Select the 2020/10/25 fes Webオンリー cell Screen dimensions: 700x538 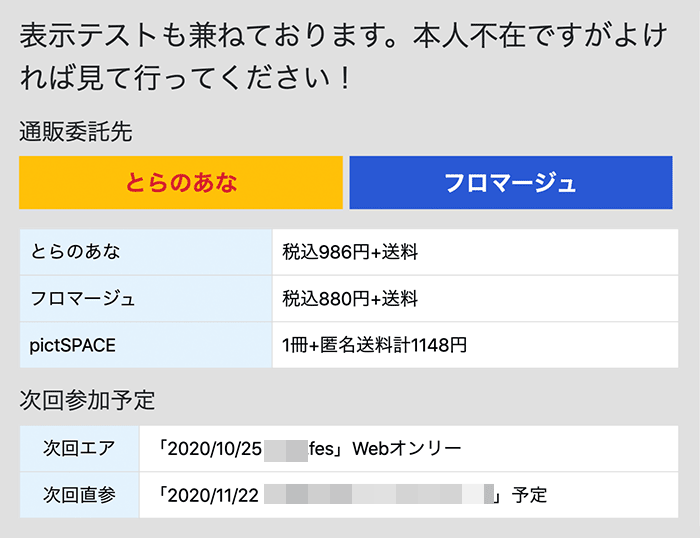tap(408, 448)
